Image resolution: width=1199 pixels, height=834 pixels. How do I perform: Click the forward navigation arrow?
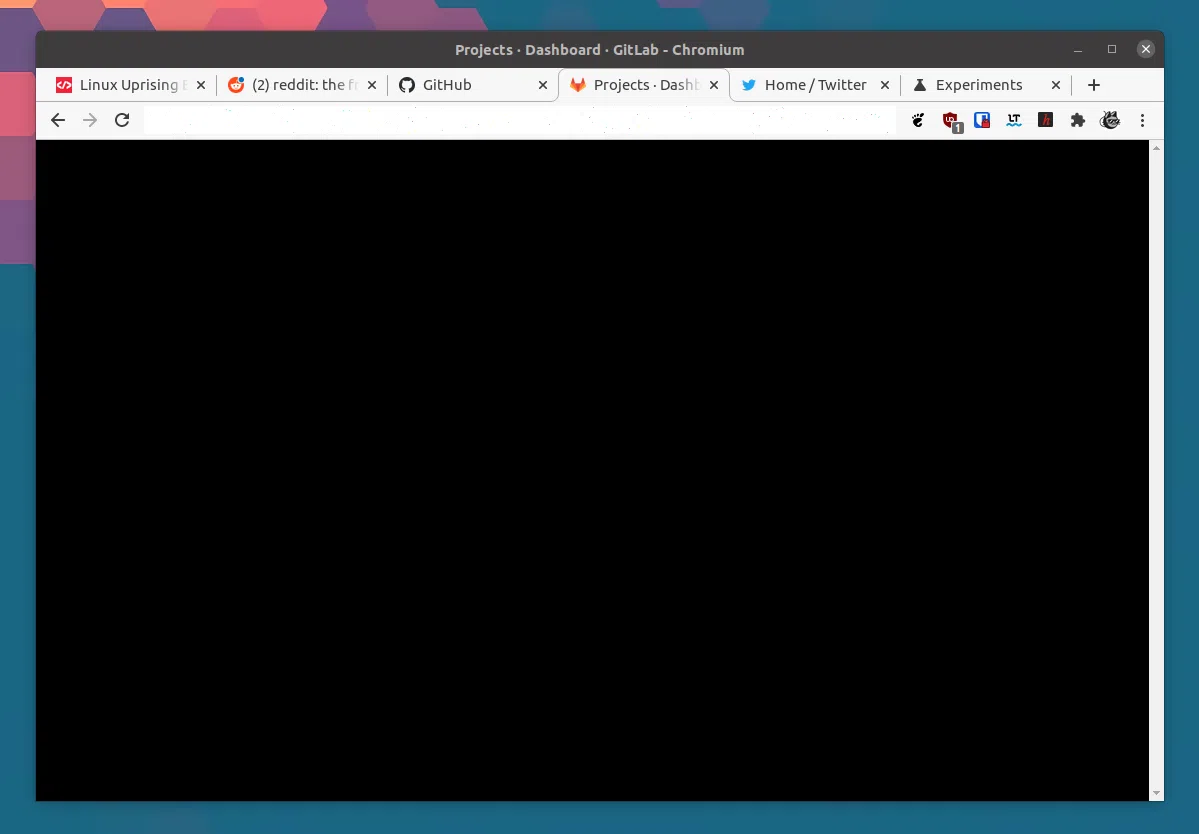coord(90,120)
